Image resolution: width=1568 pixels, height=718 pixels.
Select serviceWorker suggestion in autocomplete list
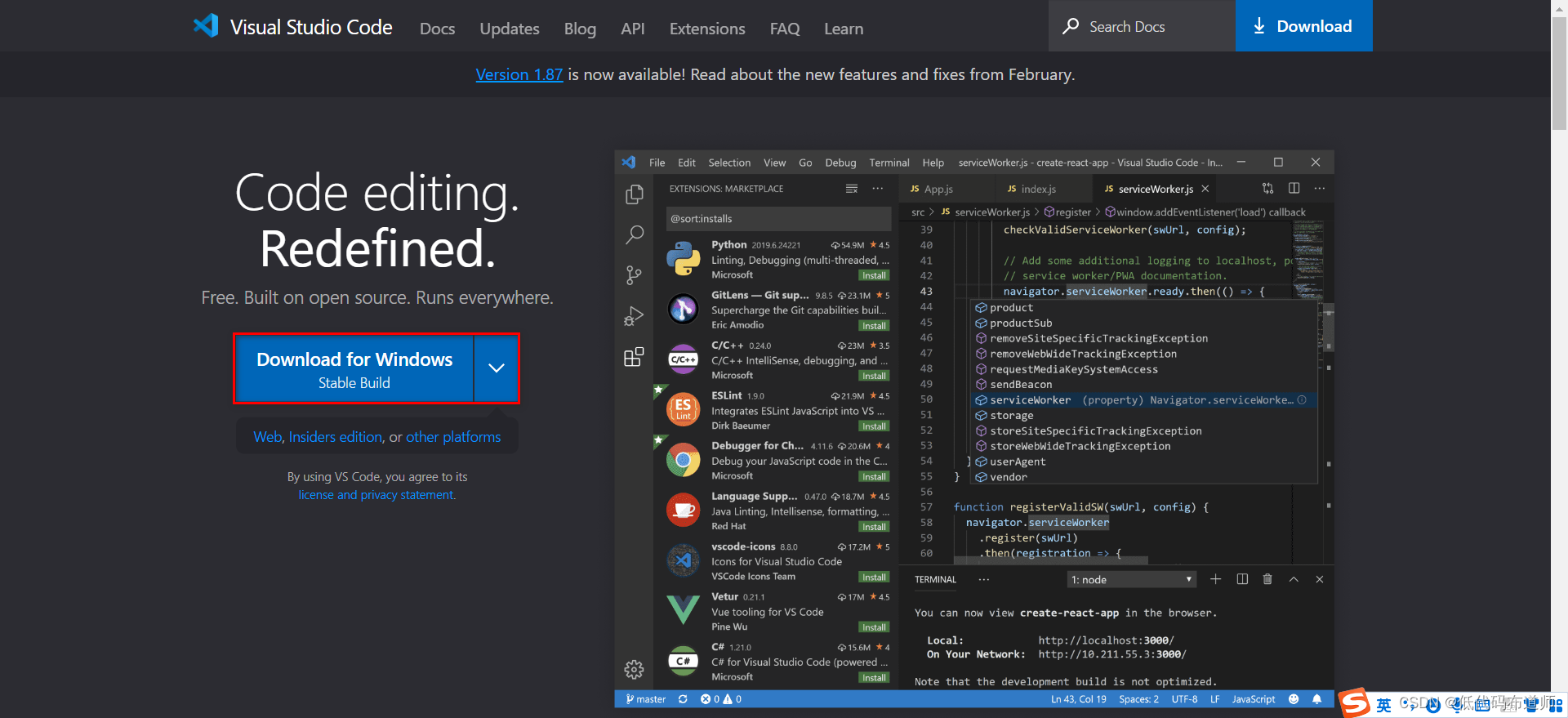[x=1145, y=400]
